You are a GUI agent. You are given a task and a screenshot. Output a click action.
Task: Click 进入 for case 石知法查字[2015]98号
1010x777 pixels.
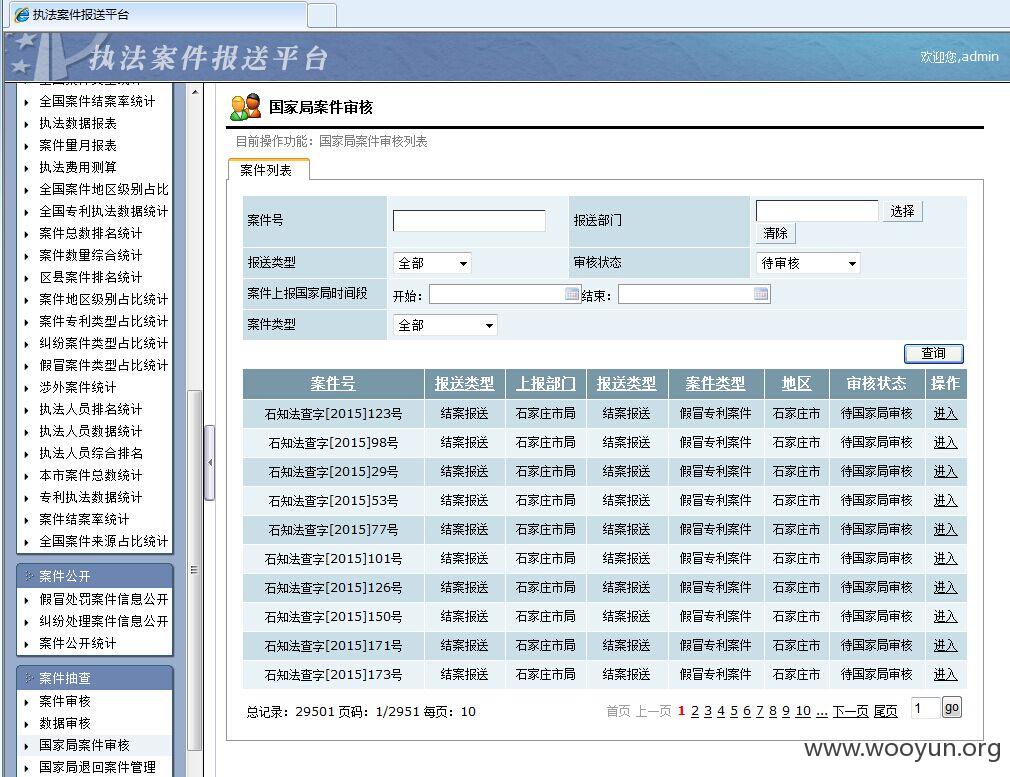point(945,443)
